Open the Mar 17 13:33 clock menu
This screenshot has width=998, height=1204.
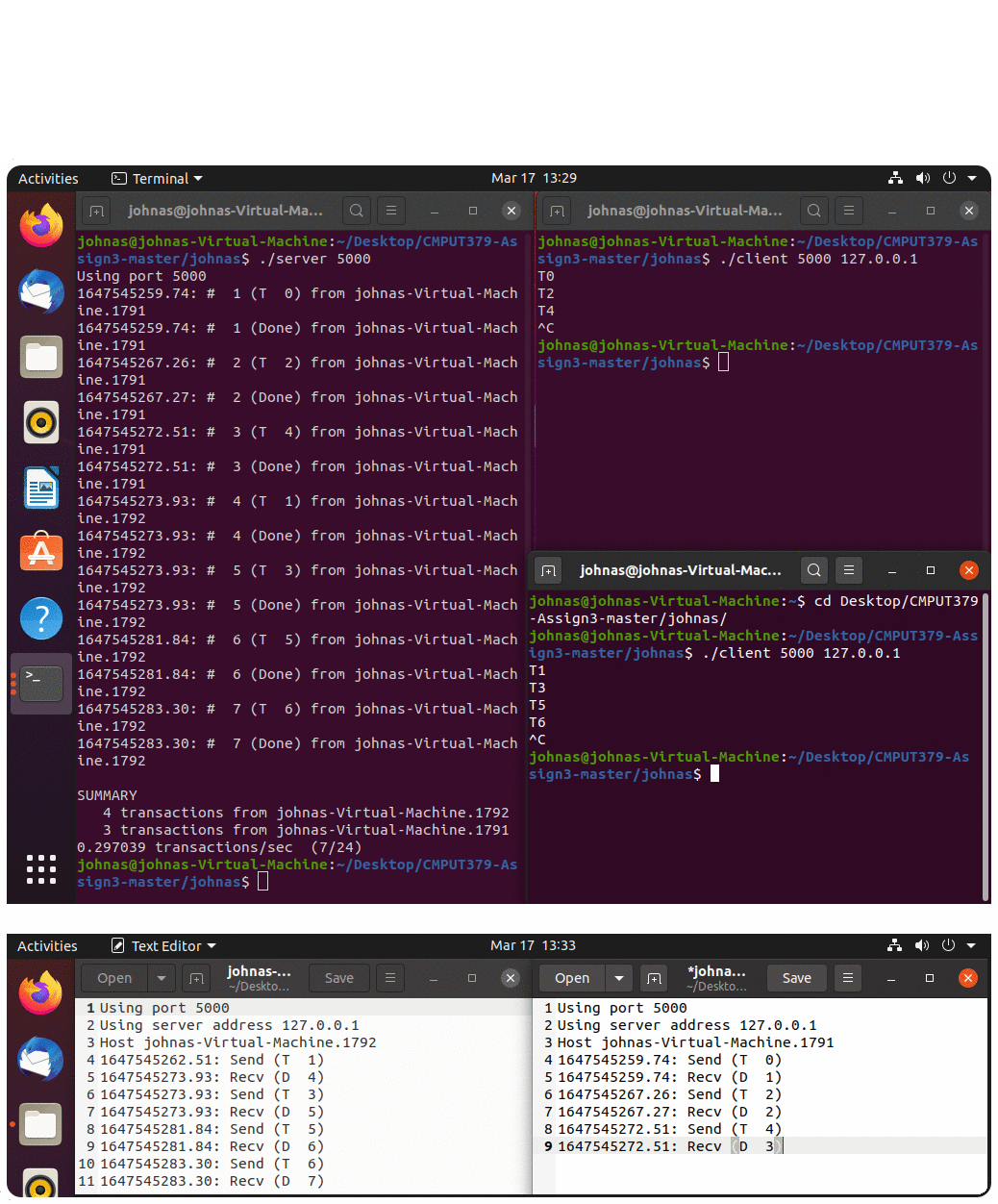tap(533, 945)
